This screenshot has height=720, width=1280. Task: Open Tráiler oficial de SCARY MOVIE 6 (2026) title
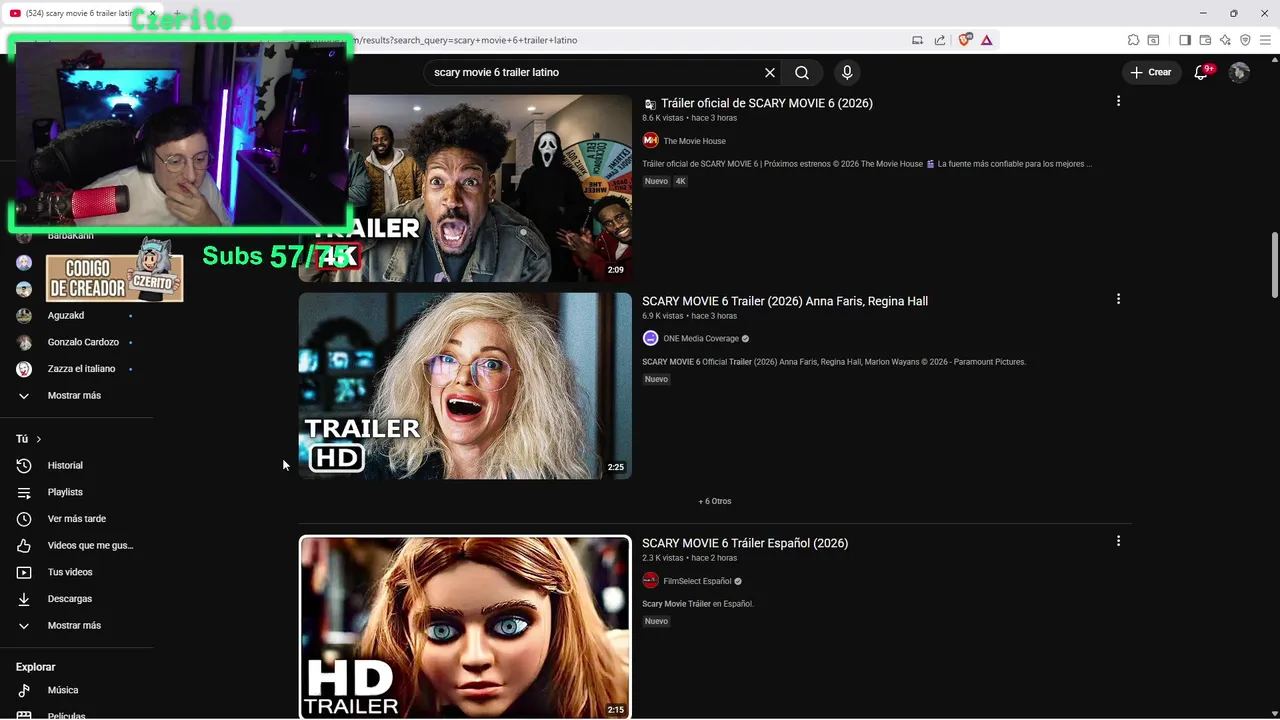coord(767,103)
